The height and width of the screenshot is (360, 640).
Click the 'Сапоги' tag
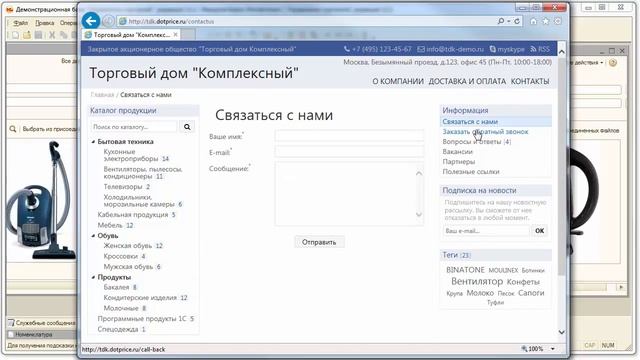pyautogui.click(x=531, y=293)
